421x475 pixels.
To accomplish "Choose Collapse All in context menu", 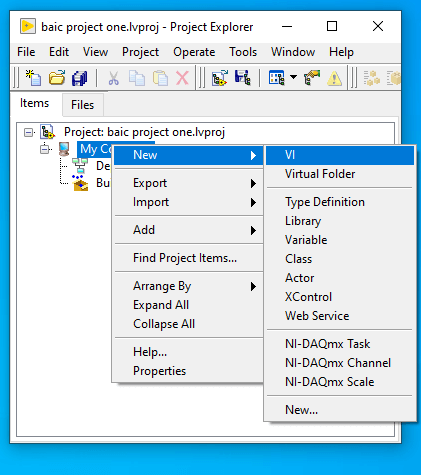I will pos(189,324).
